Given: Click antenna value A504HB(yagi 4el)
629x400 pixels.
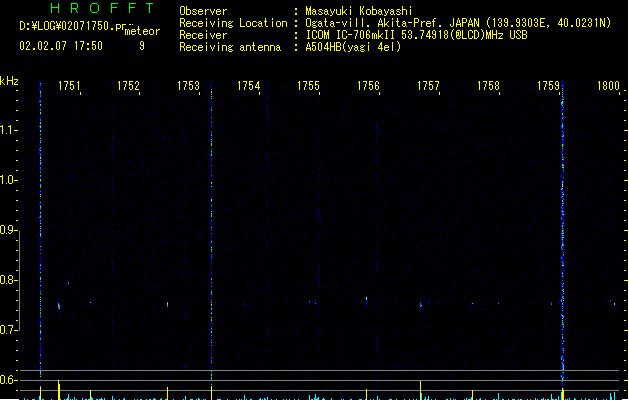Looking at the screenshot, I should click(x=353, y=47).
